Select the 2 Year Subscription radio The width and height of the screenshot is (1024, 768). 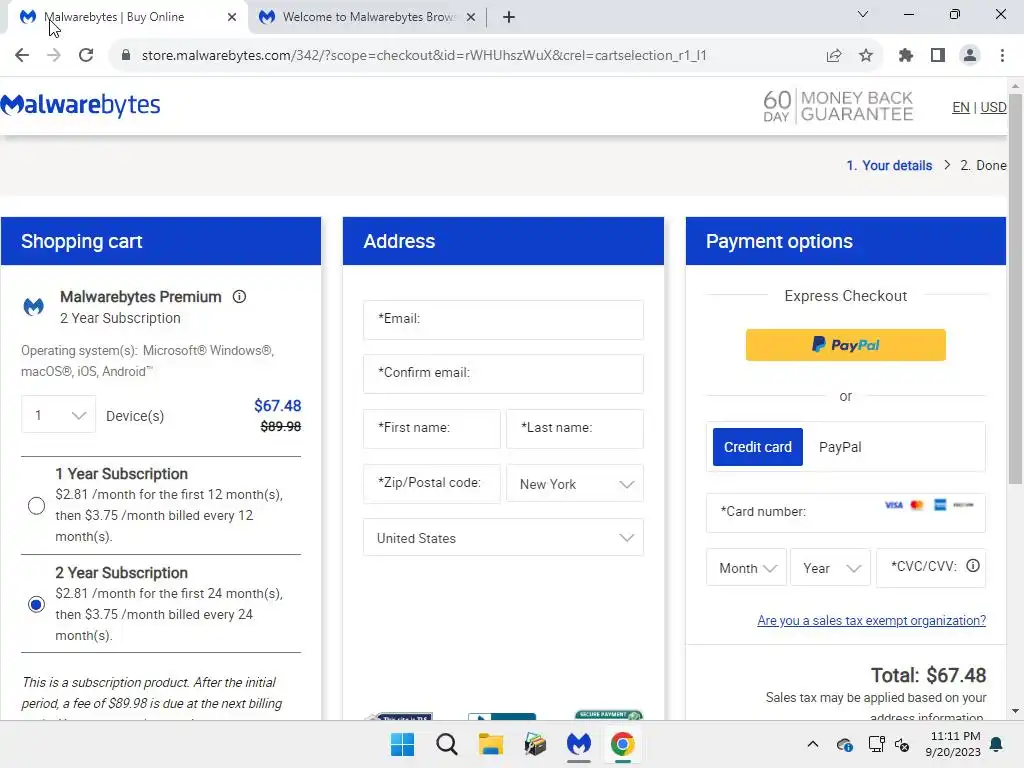37,604
